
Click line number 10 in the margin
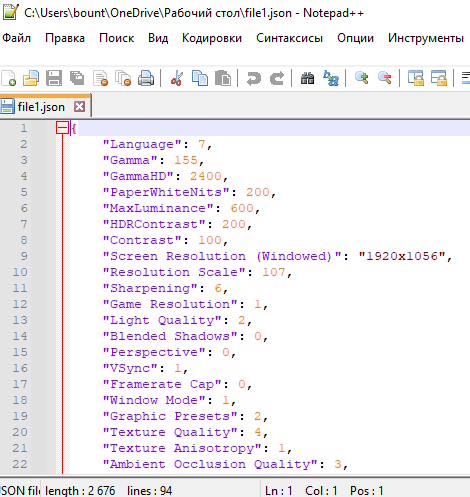[x=20, y=272]
